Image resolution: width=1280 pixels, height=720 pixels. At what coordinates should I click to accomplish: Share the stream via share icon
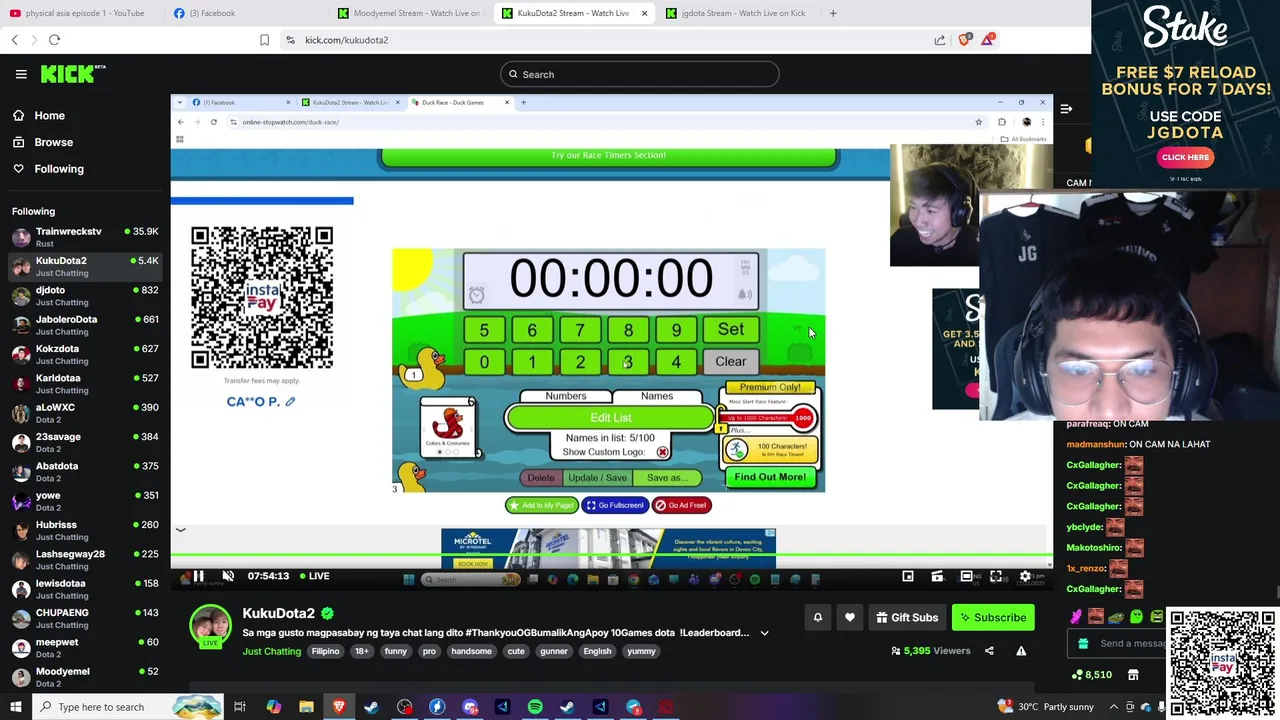[x=989, y=651]
